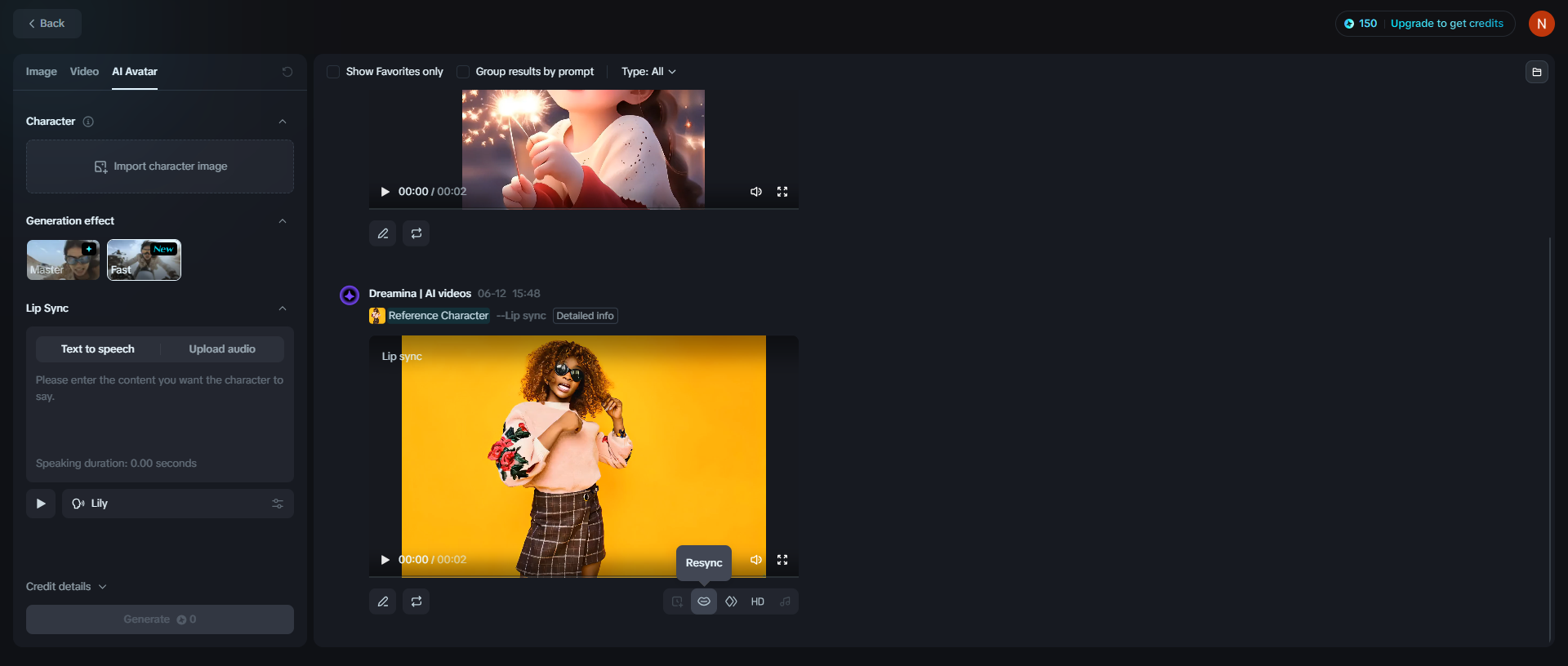Edit prompt of the Lip sync video
The image size is (1568, 666).
pos(383,602)
